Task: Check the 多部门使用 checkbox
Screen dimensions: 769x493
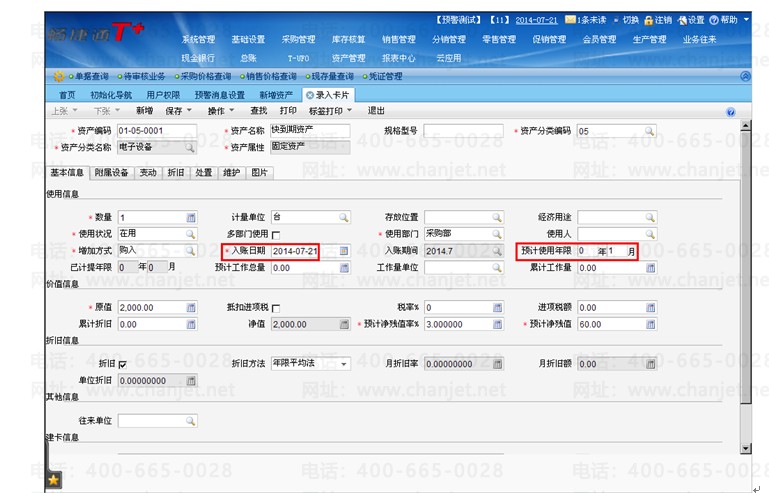Action: (x=276, y=235)
